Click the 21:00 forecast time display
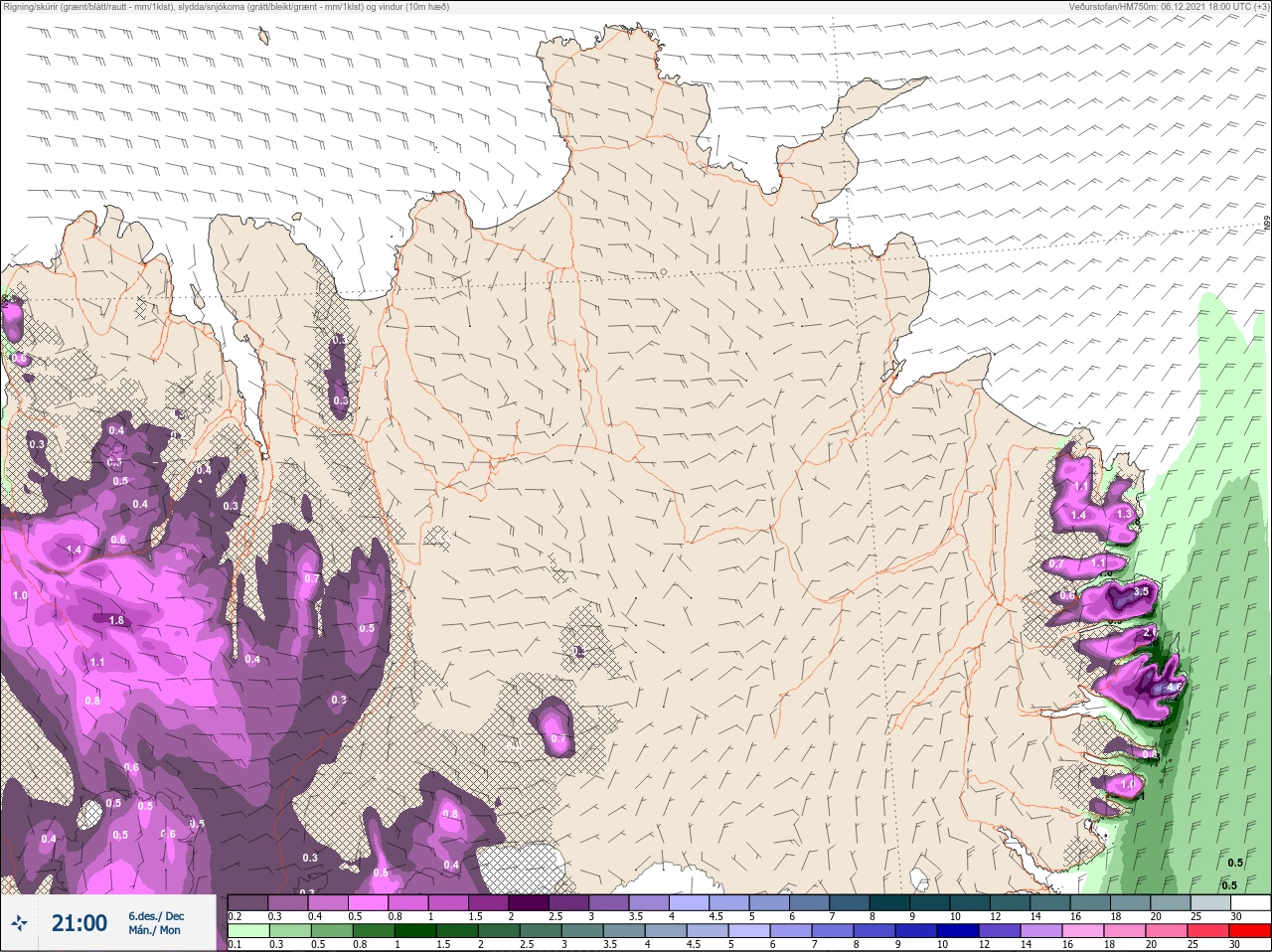This screenshot has width=1272, height=952. 79,923
